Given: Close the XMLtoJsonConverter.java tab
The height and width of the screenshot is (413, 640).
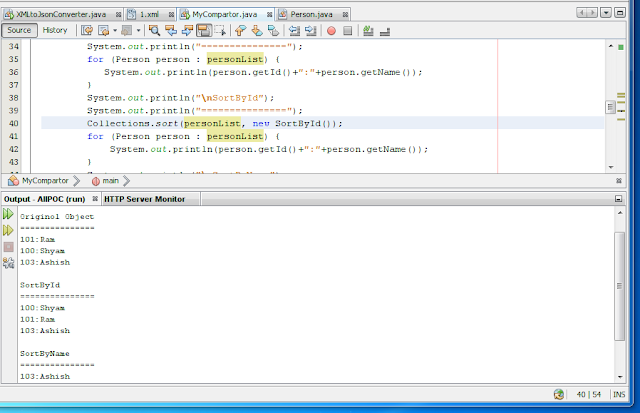Looking at the screenshot, I should click(118, 15).
